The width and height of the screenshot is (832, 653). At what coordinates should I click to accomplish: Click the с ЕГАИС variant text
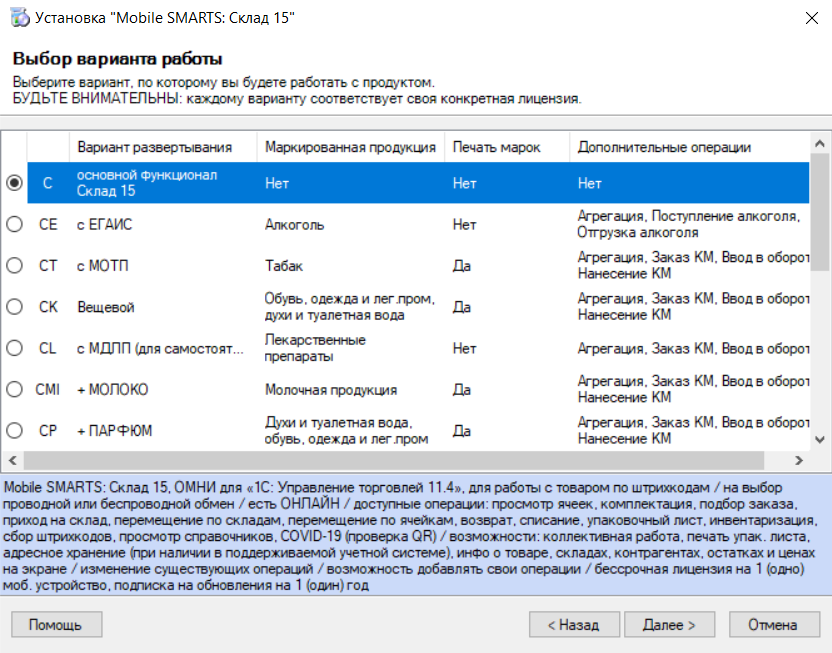click(105, 224)
